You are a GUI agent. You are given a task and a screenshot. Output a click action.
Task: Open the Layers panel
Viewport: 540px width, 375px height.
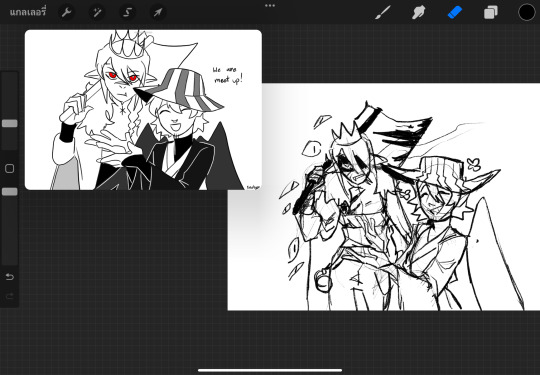click(x=491, y=13)
